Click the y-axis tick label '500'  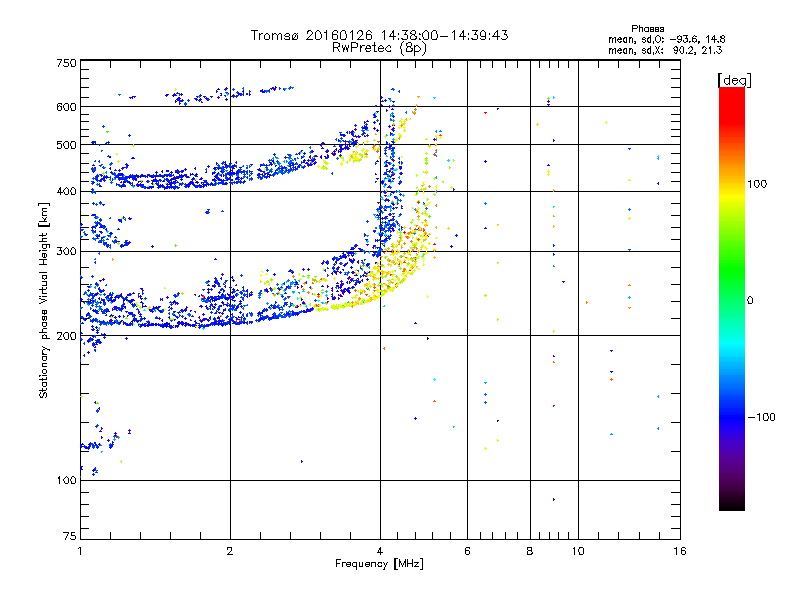coord(66,145)
